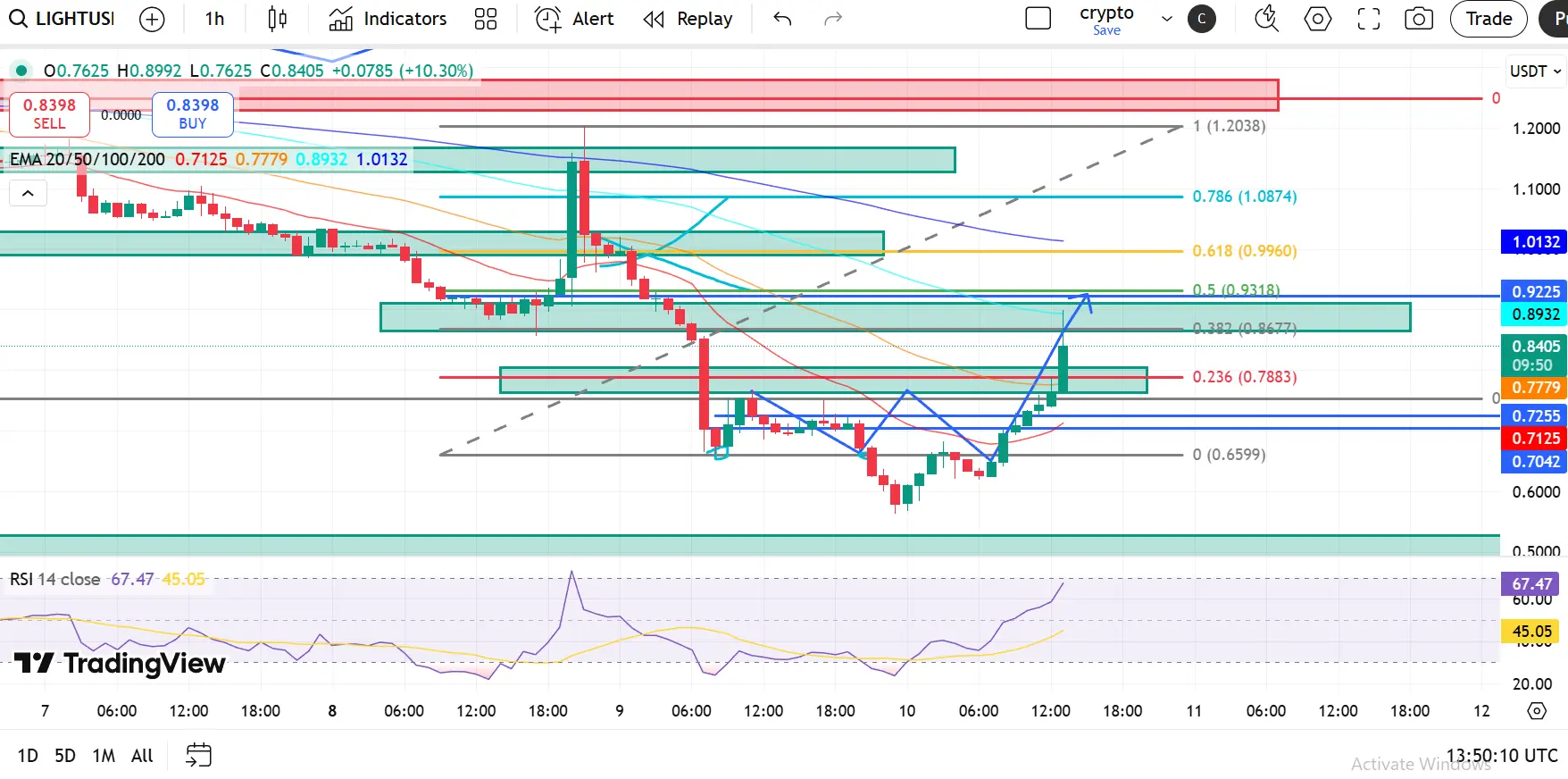This screenshot has height=779, width=1568.
Task: Change the 1h timeframe interval
Action: (214, 19)
